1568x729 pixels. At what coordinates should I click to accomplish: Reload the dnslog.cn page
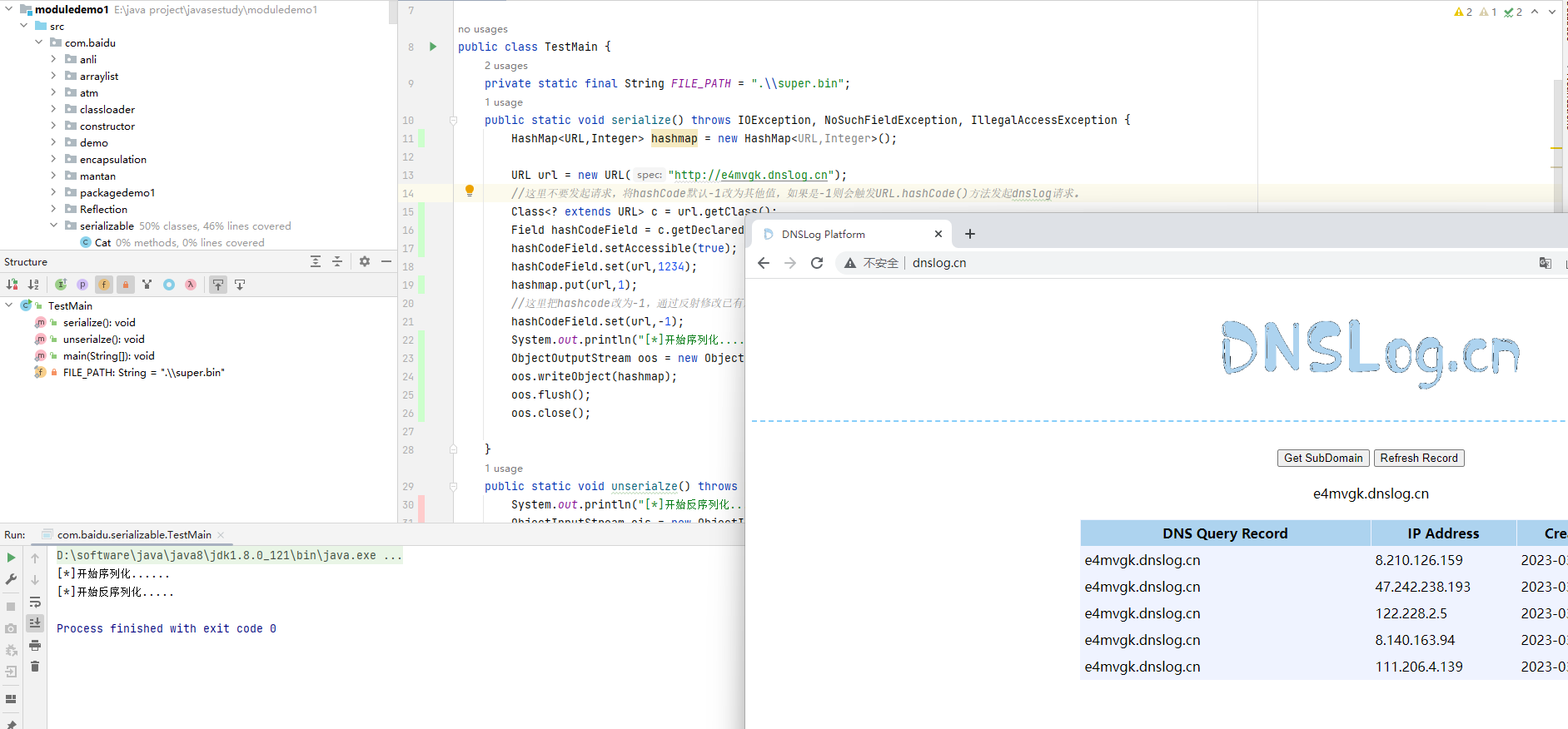(x=817, y=263)
